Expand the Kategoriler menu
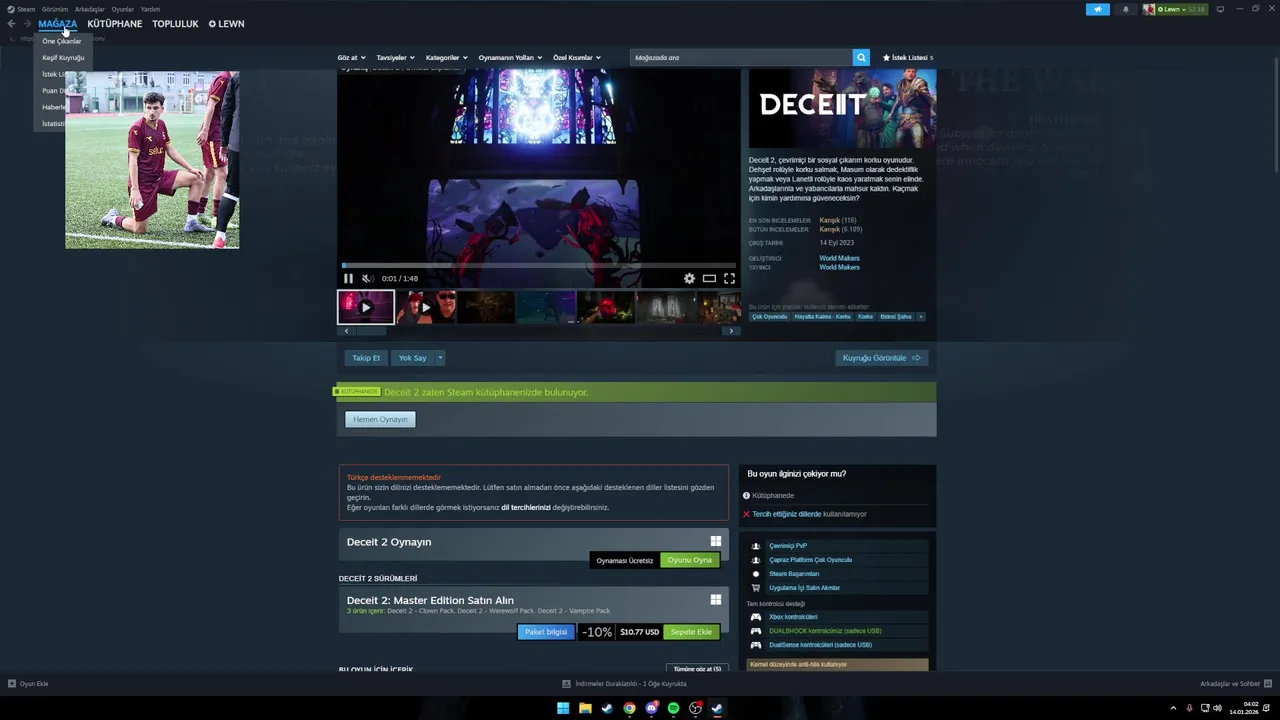This screenshot has height=720, width=1280. coord(445,58)
